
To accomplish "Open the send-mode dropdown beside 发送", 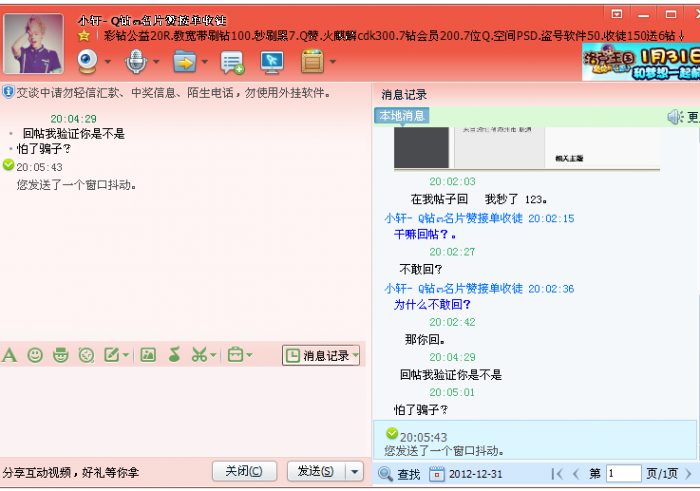I will pyautogui.click(x=354, y=471).
